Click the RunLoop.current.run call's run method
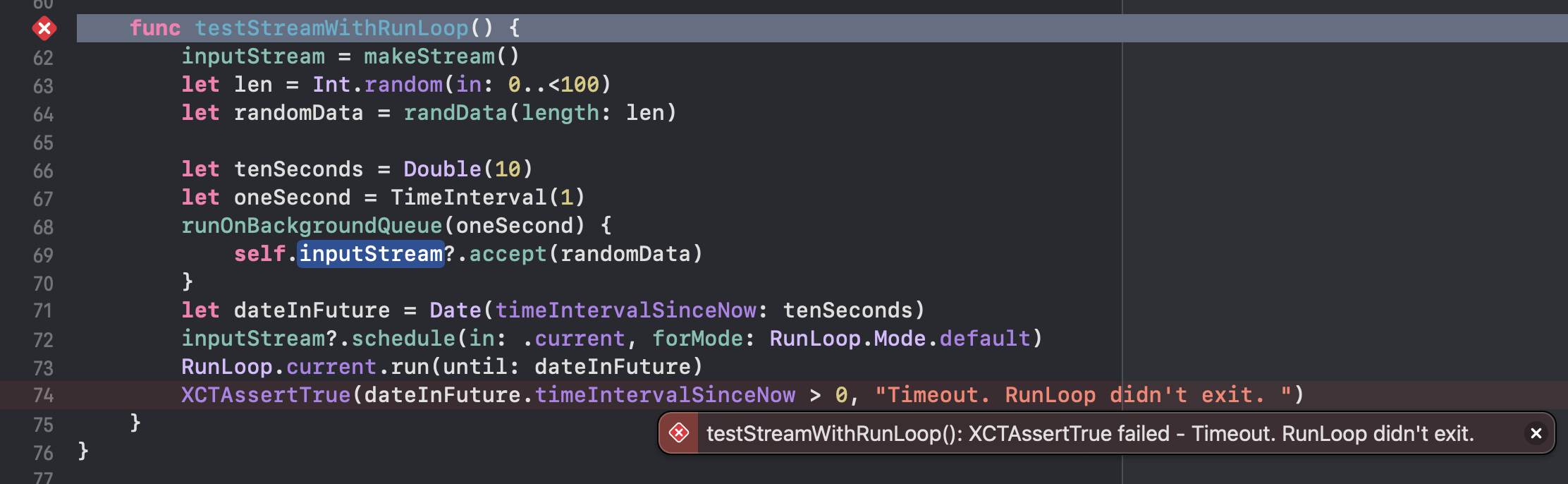Viewport: 1568px width, 484px height. click(x=410, y=367)
